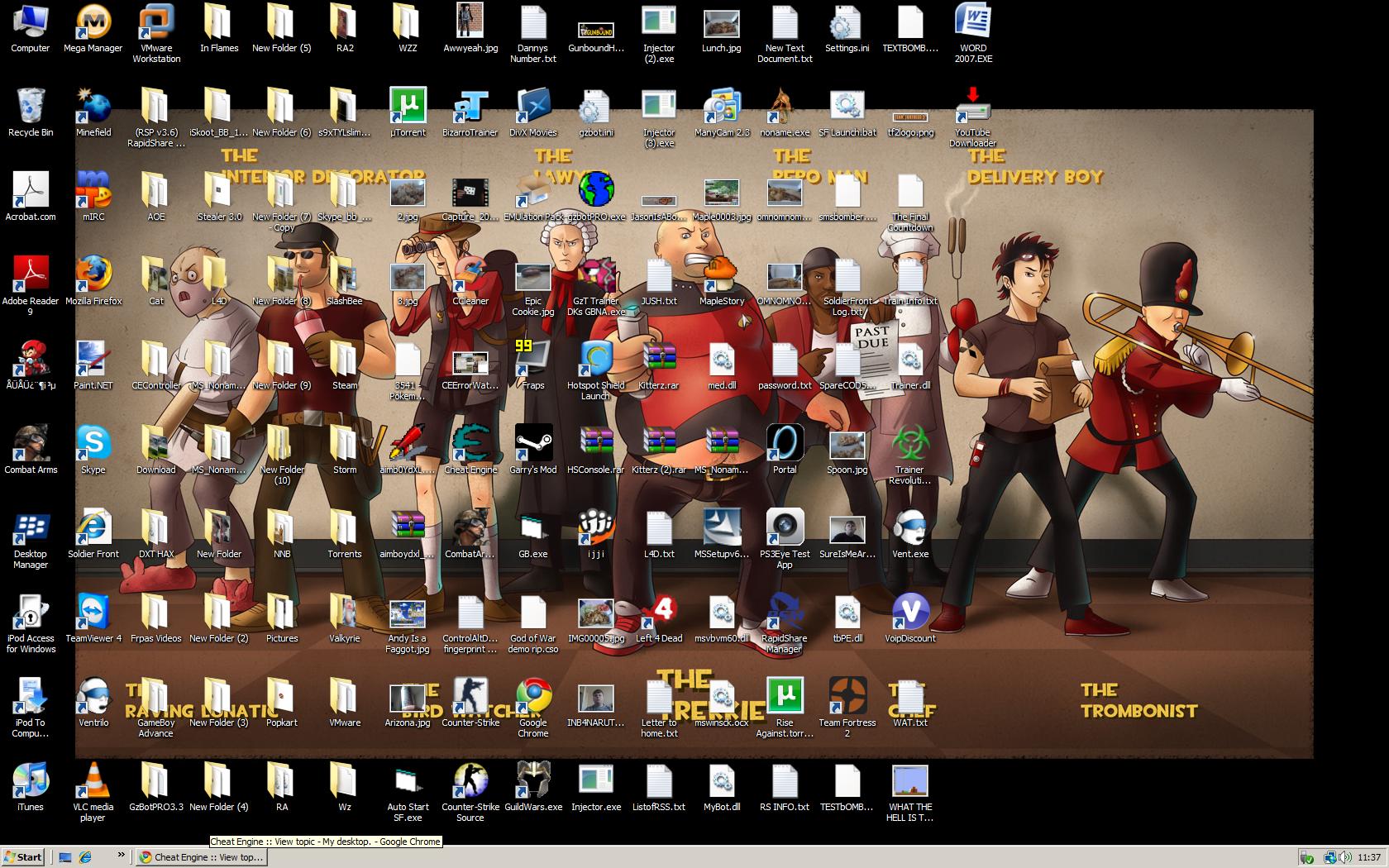Select the In Flames folder
Screen dimensions: 1389x868
click(219, 29)
